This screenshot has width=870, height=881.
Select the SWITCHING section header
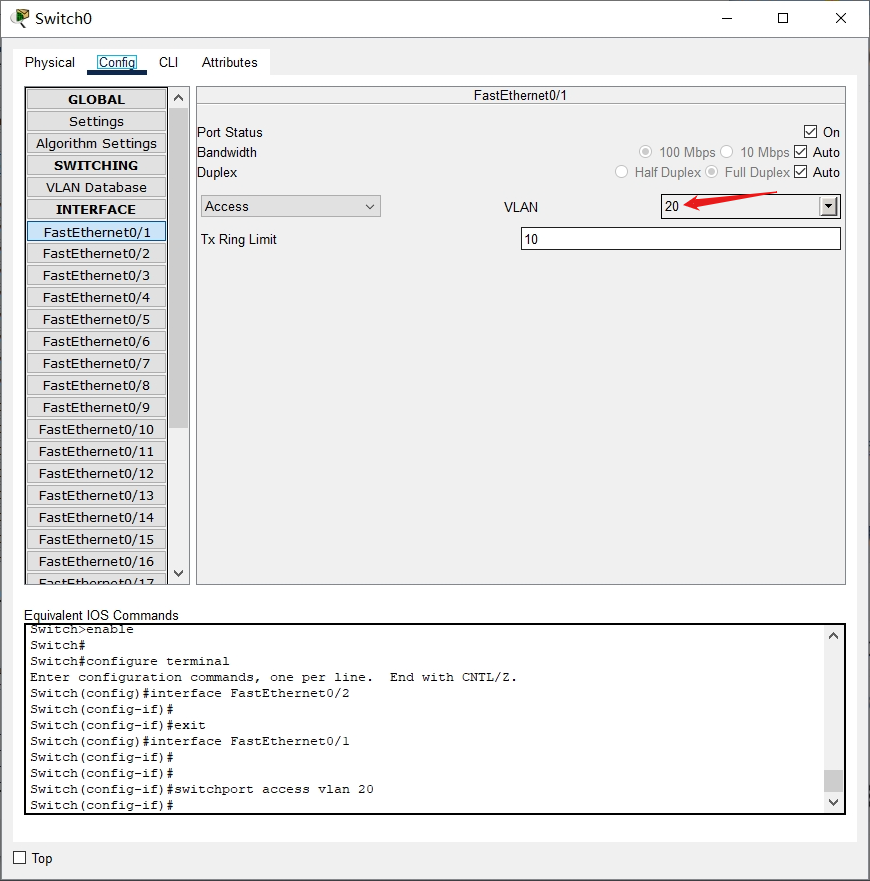(96, 165)
